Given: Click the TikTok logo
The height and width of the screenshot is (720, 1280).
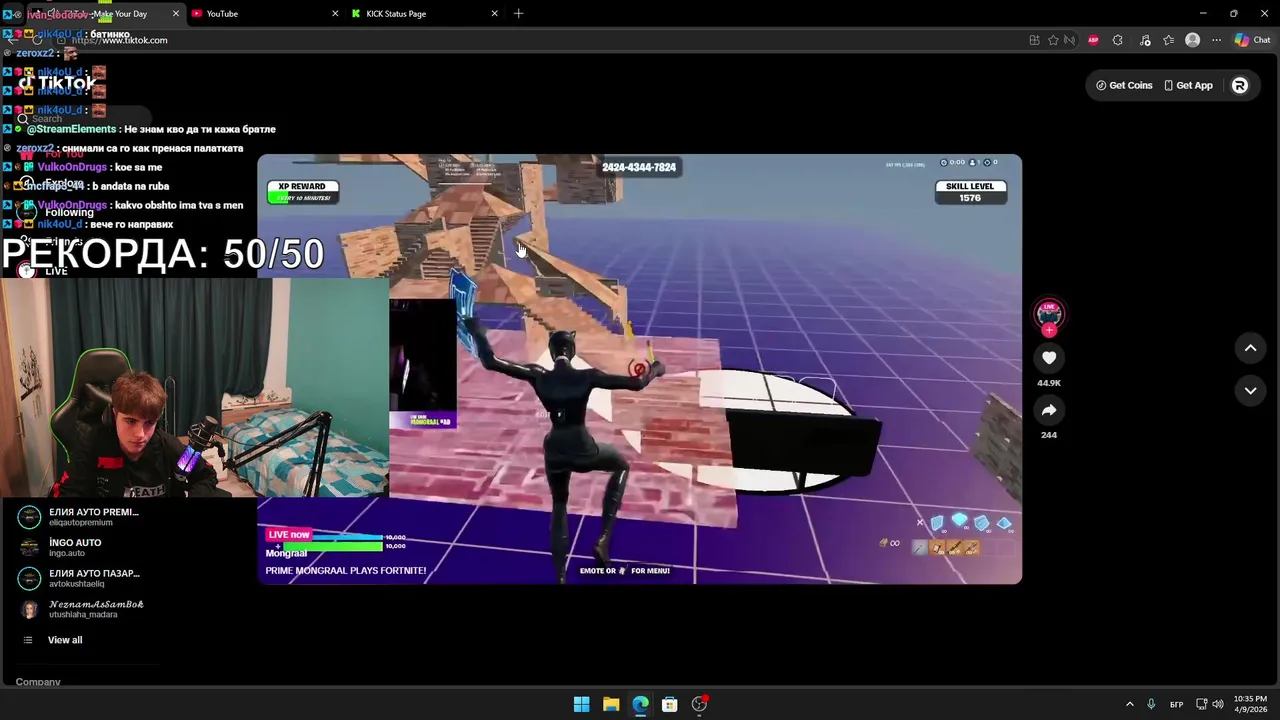Looking at the screenshot, I should tap(58, 84).
